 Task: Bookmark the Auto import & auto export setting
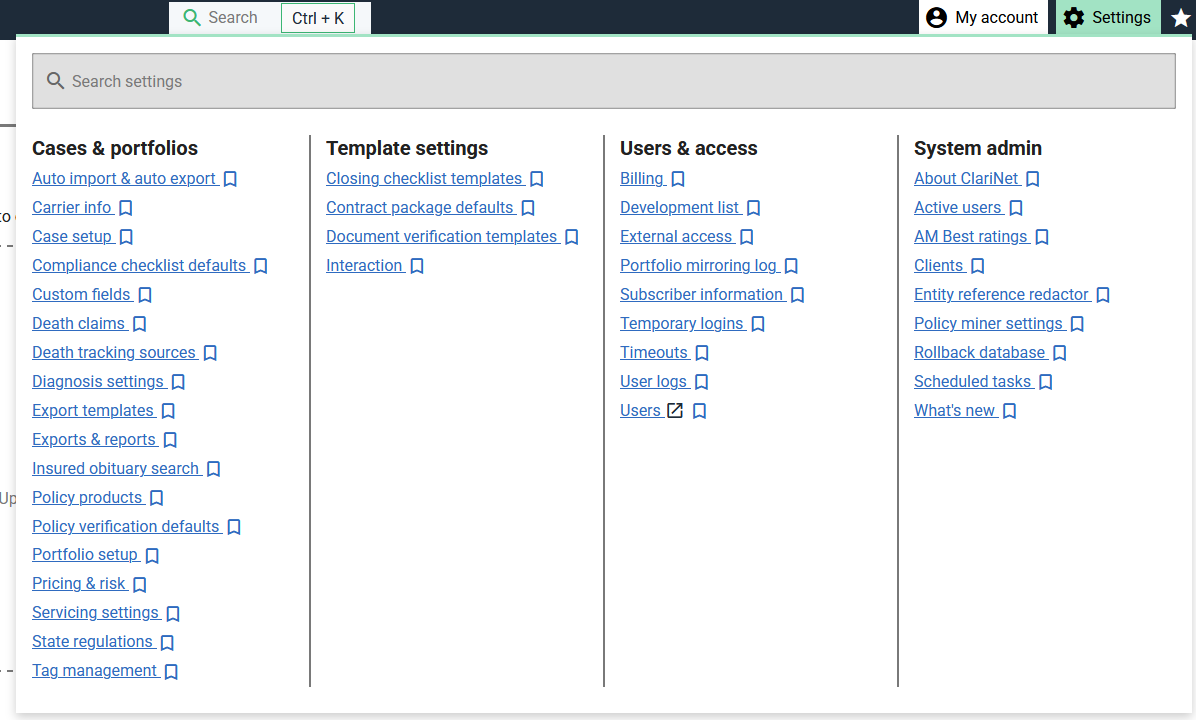[x=230, y=179]
